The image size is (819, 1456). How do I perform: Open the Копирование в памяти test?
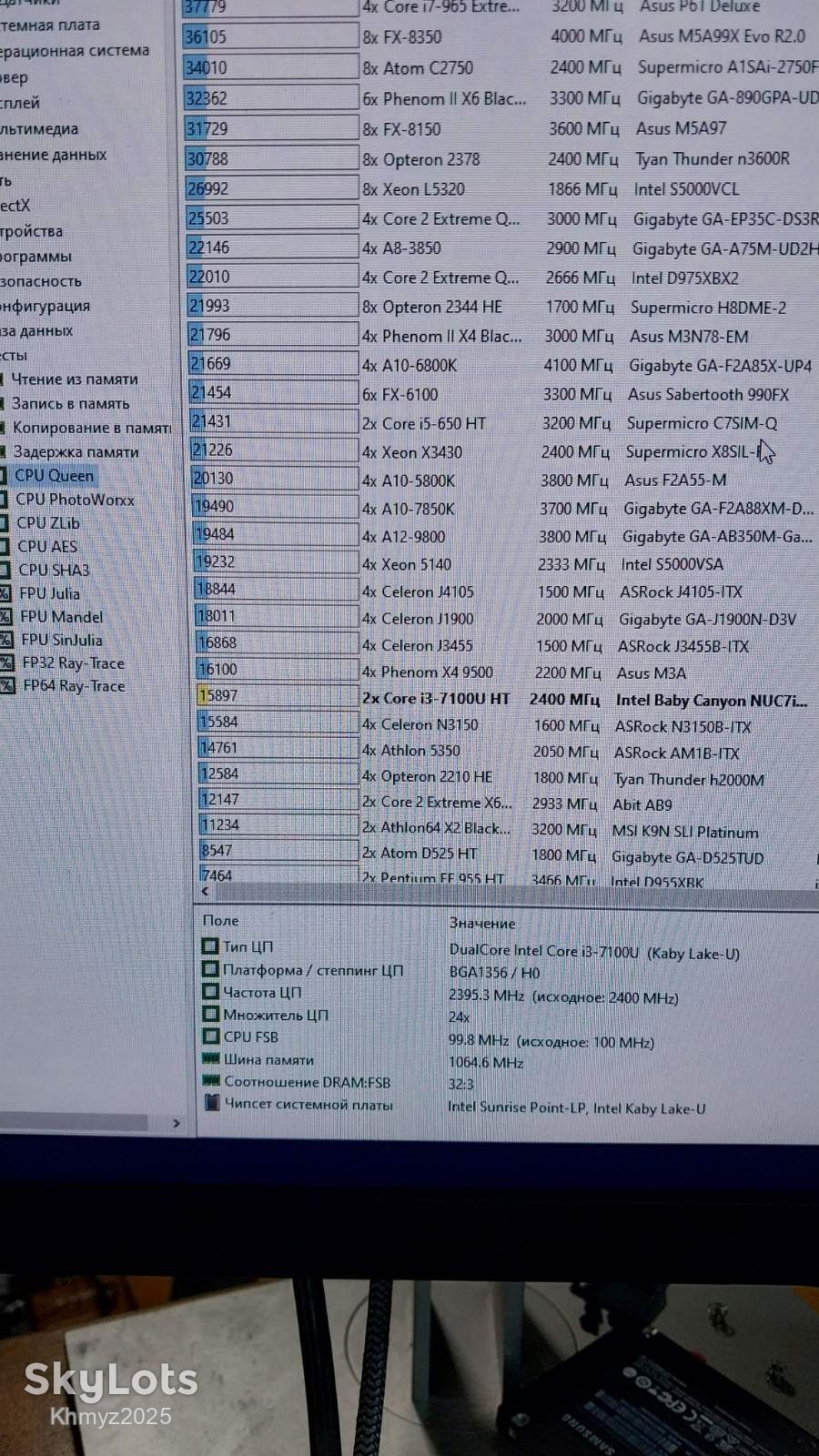tap(91, 427)
